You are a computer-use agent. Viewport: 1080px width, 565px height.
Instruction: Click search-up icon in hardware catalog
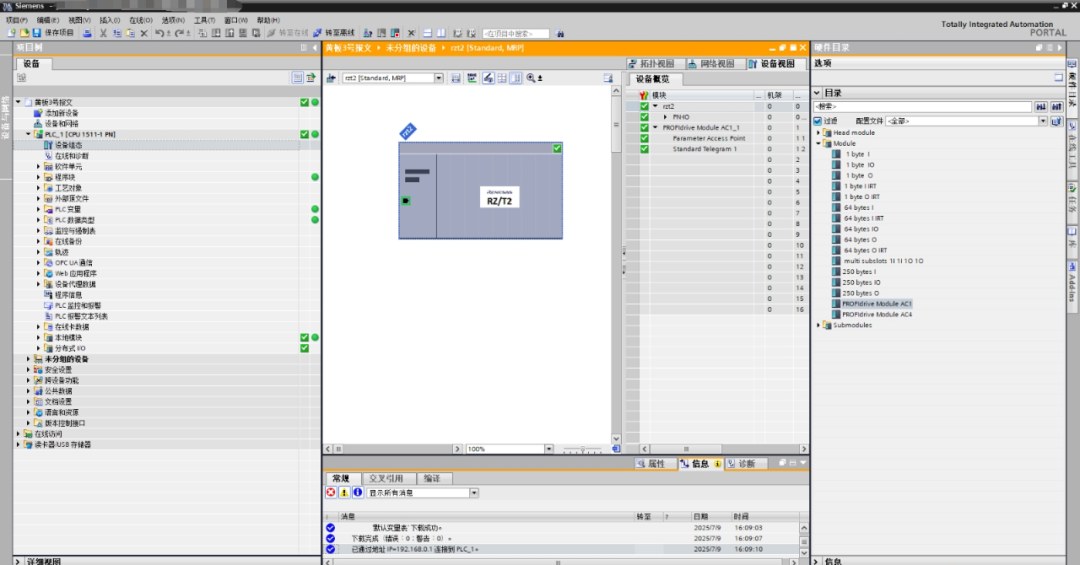coord(1057,106)
